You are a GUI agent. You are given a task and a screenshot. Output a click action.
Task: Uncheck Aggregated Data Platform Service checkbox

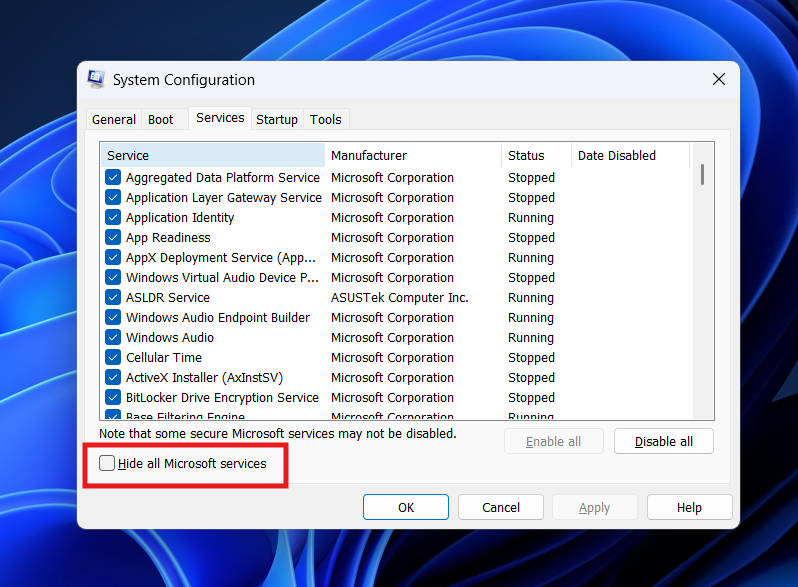tap(113, 178)
